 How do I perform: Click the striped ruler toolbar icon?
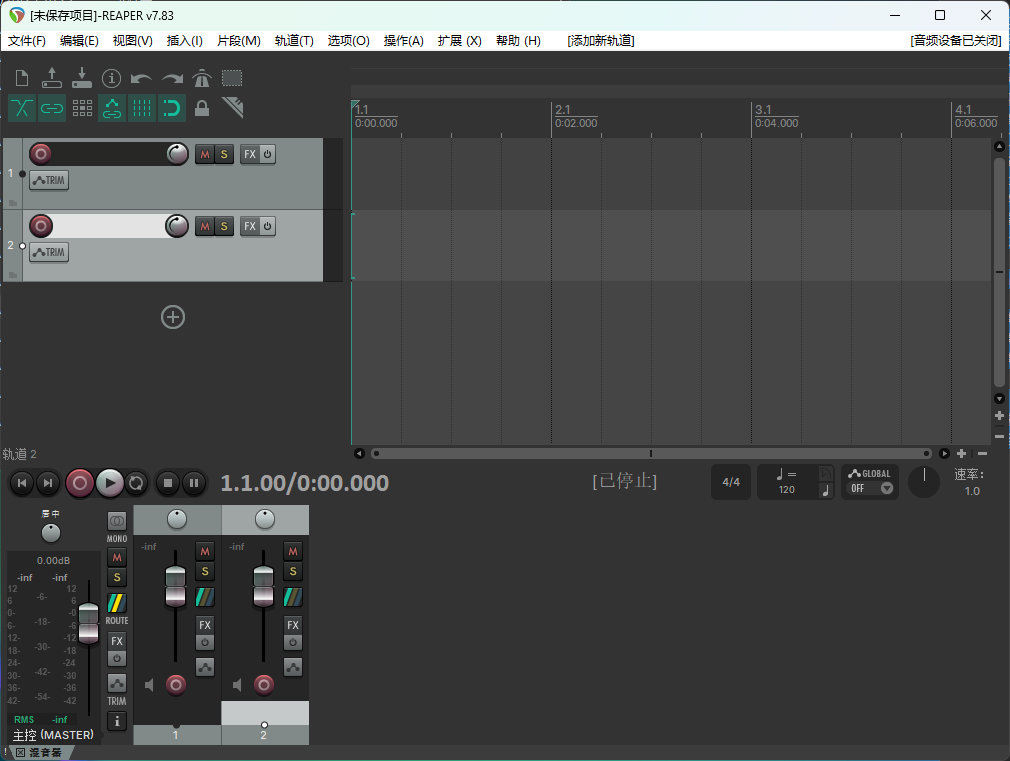[233, 108]
